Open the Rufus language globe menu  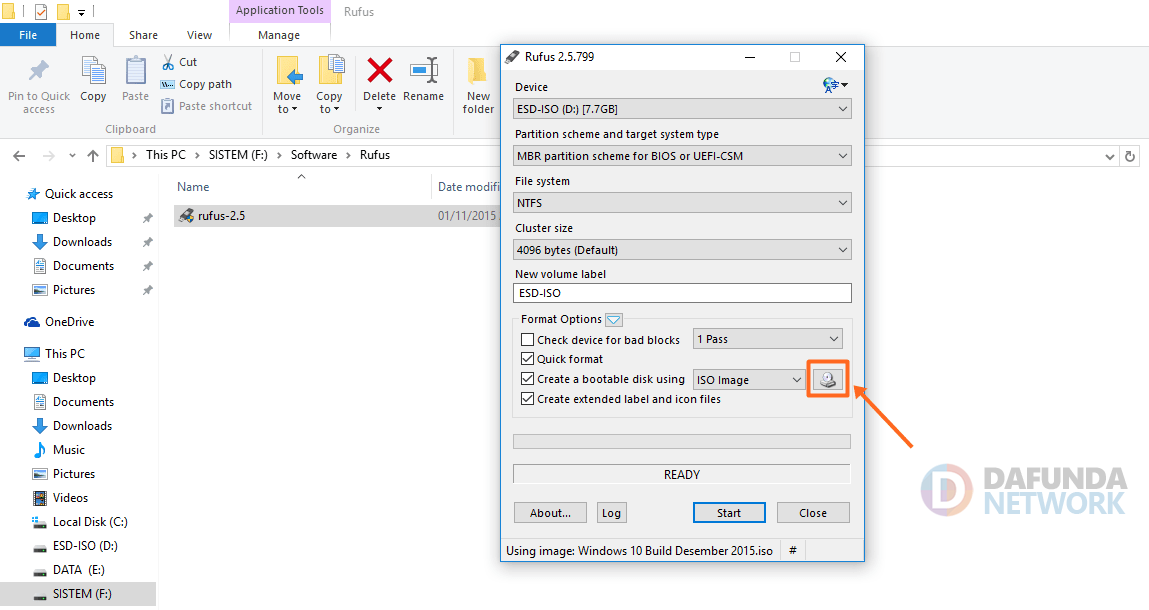point(834,86)
